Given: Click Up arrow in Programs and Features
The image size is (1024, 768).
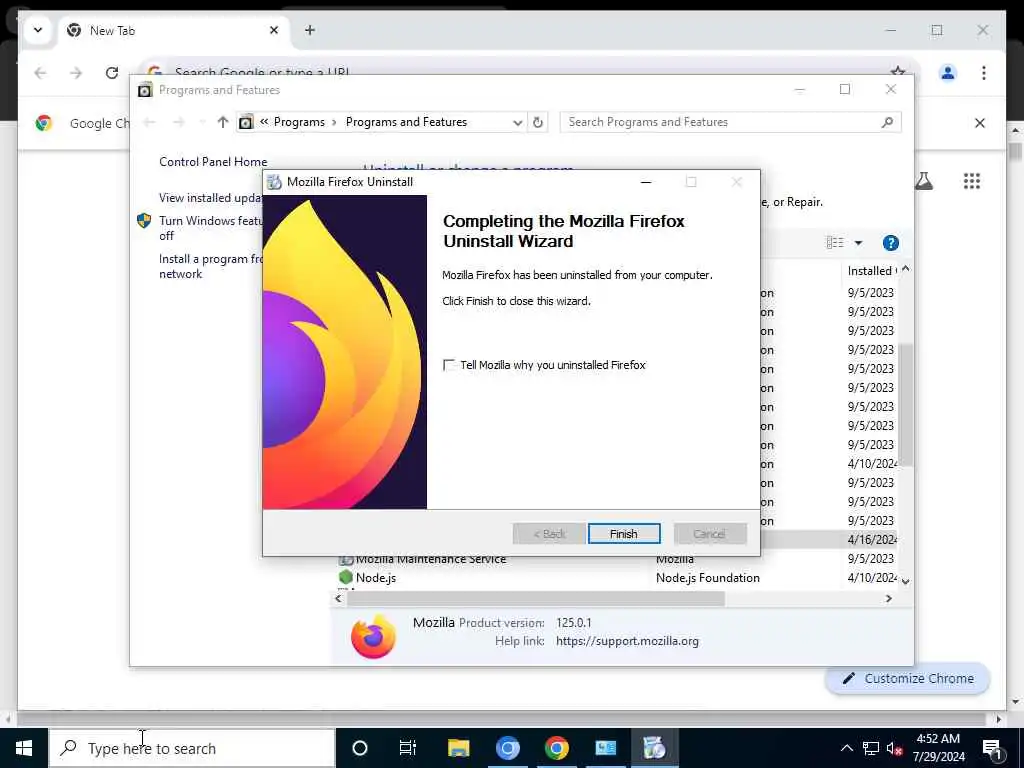Looking at the screenshot, I should pyautogui.click(x=223, y=122).
